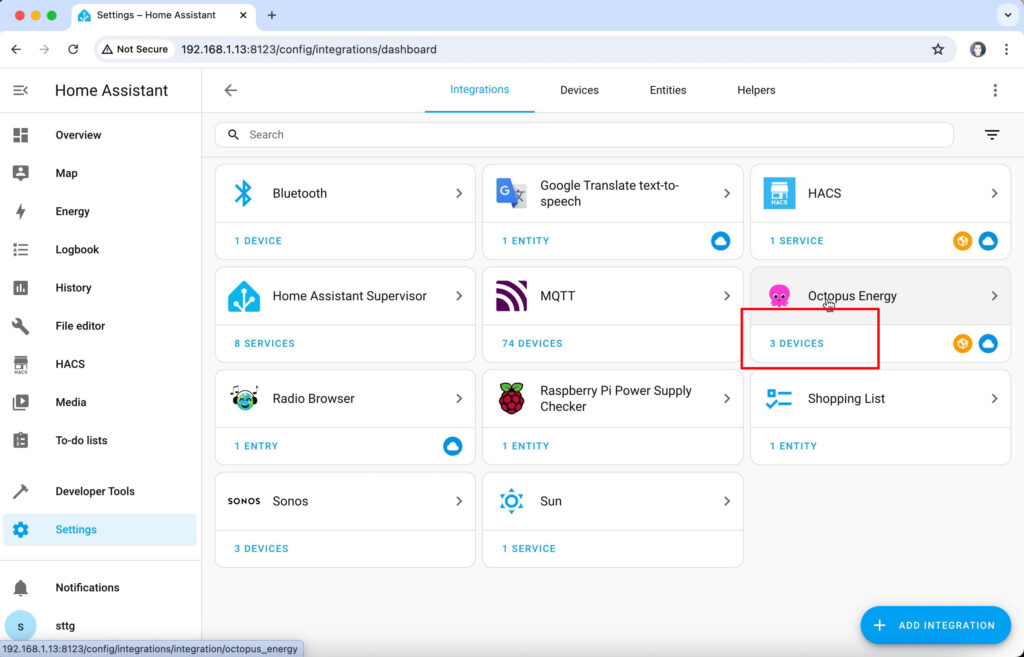
Task: Open Shopping List 1 Entity link
Action: pos(793,446)
